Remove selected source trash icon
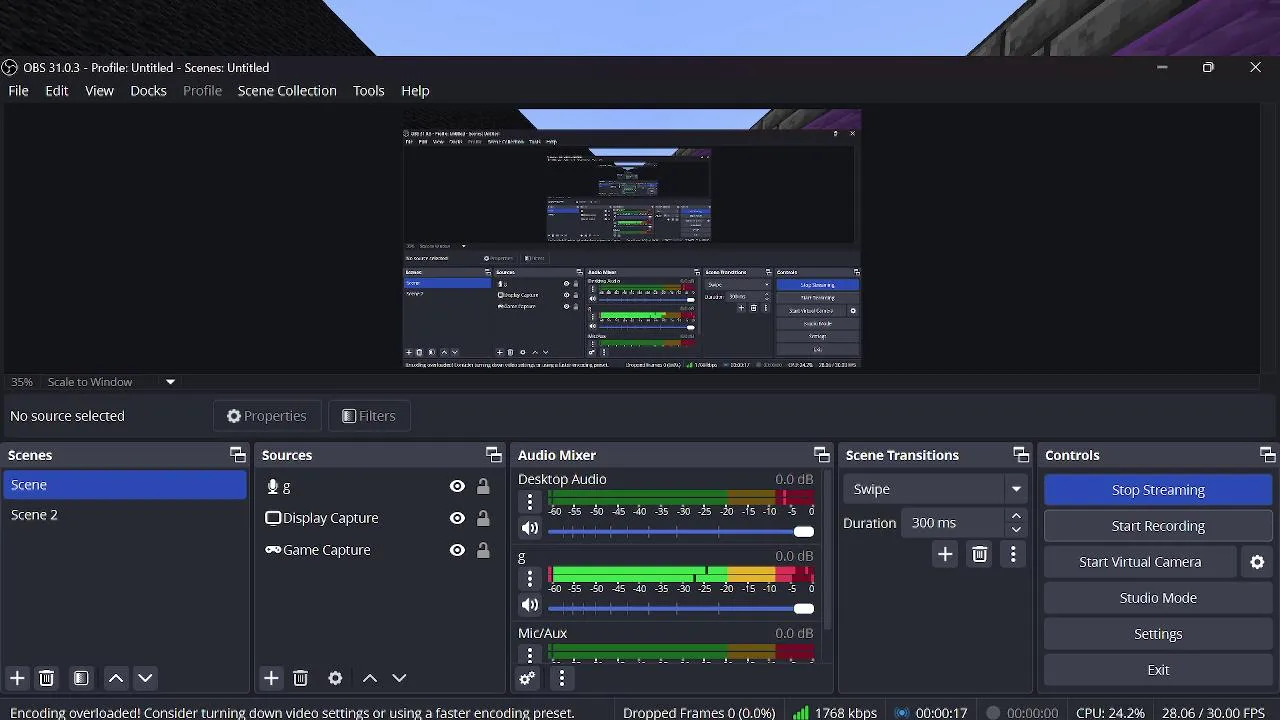Image resolution: width=1280 pixels, height=720 pixels. tap(300, 678)
